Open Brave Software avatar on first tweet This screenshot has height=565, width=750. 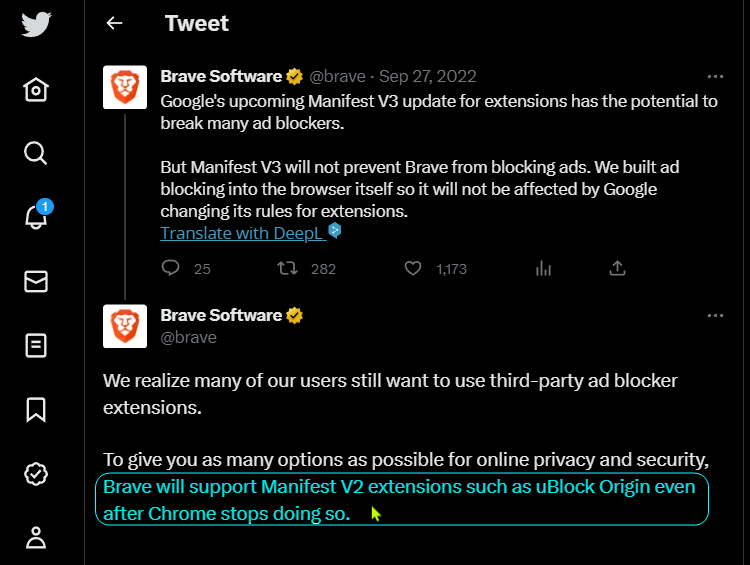(125, 87)
